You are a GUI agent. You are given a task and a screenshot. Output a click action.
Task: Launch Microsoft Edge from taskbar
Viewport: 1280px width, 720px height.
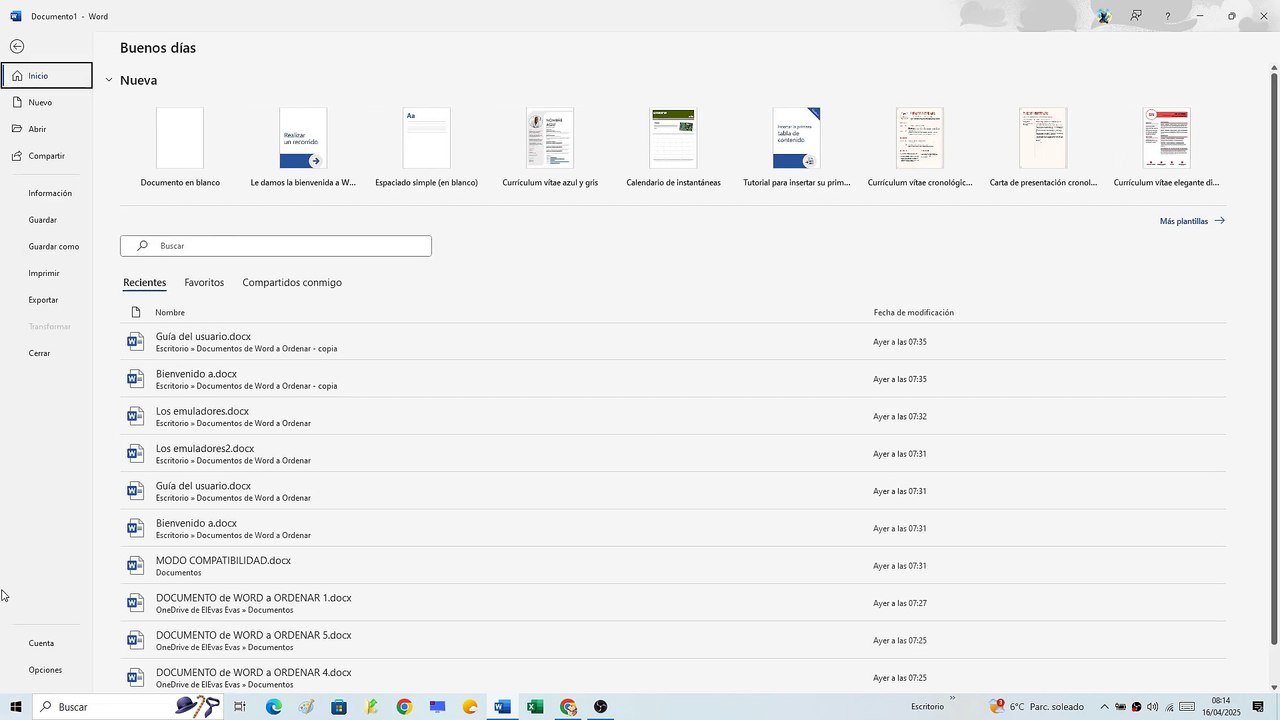point(273,707)
